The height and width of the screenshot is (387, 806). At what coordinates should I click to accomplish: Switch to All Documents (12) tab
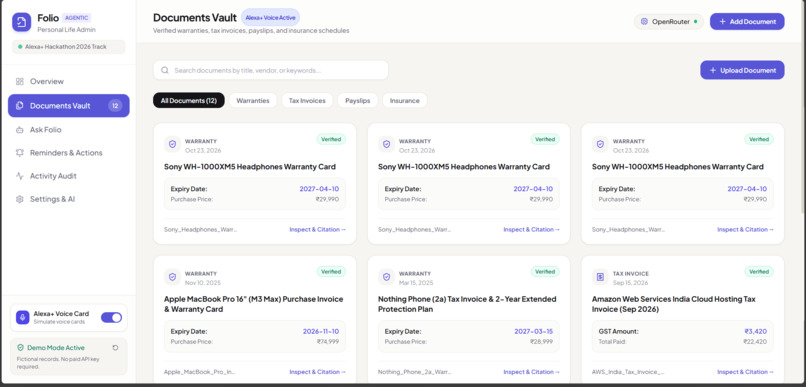189,101
